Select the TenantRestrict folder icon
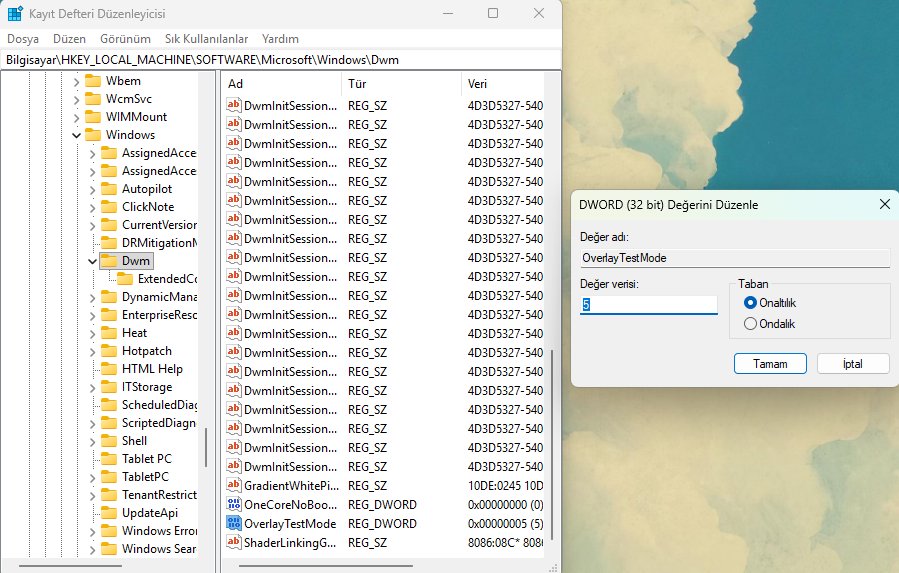This screenshot has width=899, height=573. tap(109, 495)
